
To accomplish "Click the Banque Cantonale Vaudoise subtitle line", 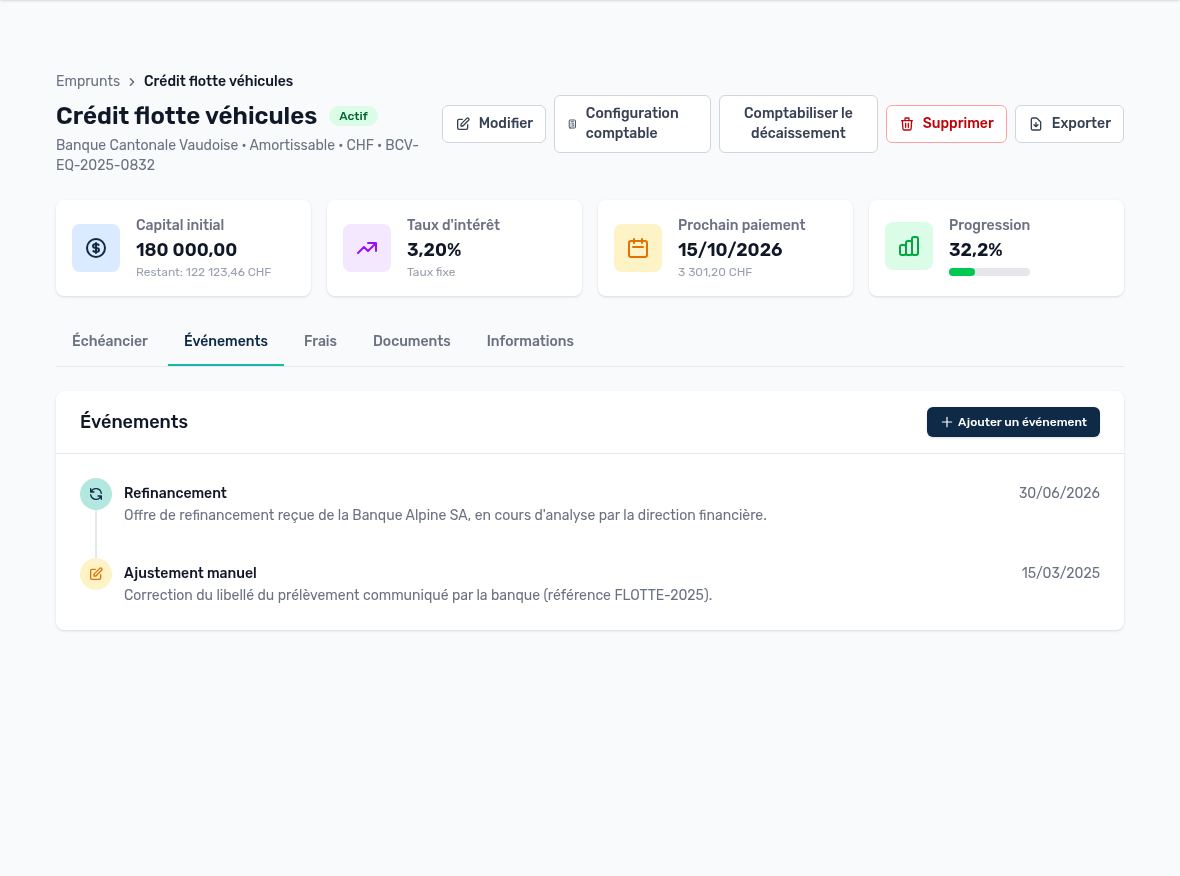I will [238, 155].
